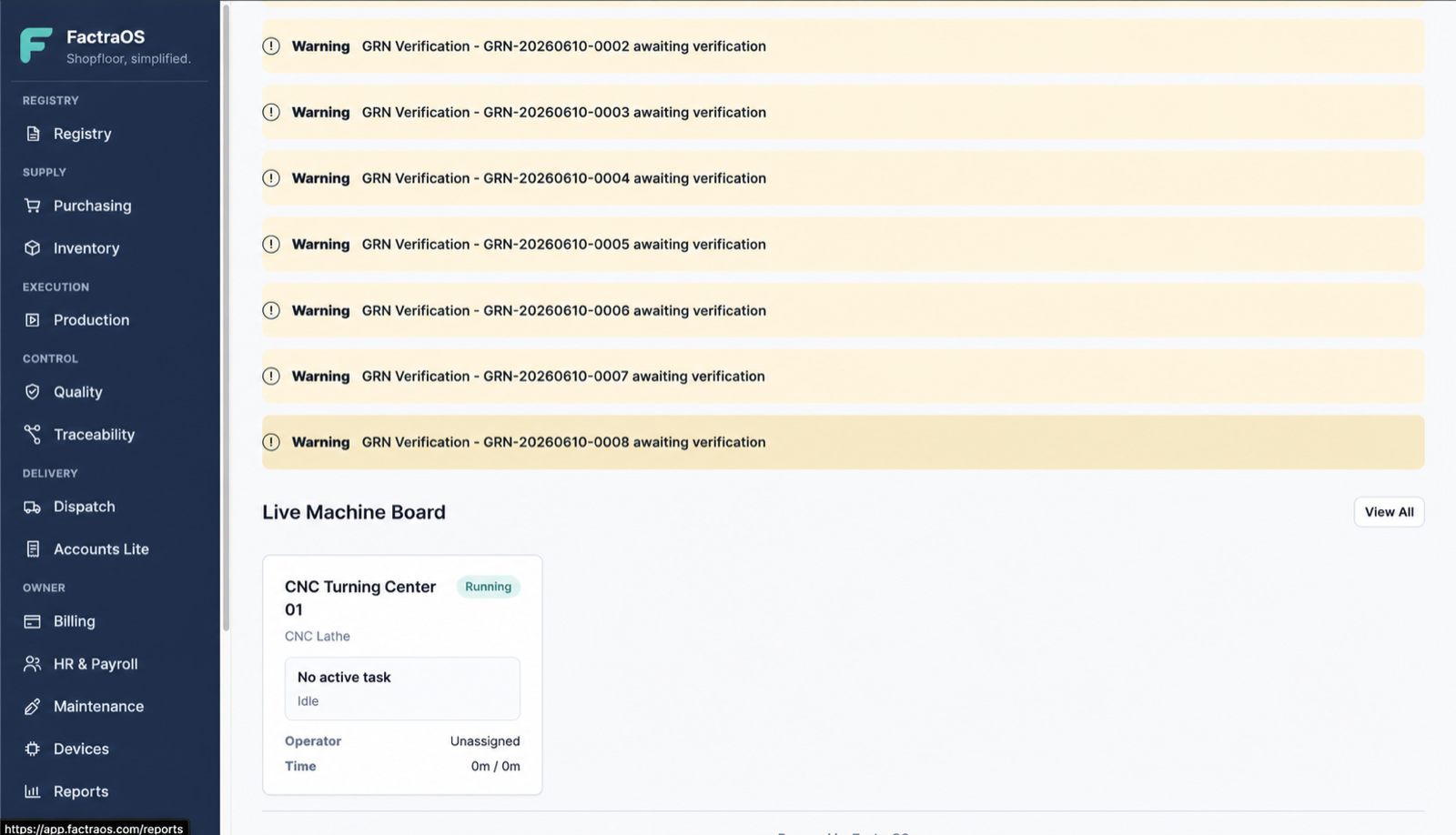Navigate to Production page

[109, 320]
